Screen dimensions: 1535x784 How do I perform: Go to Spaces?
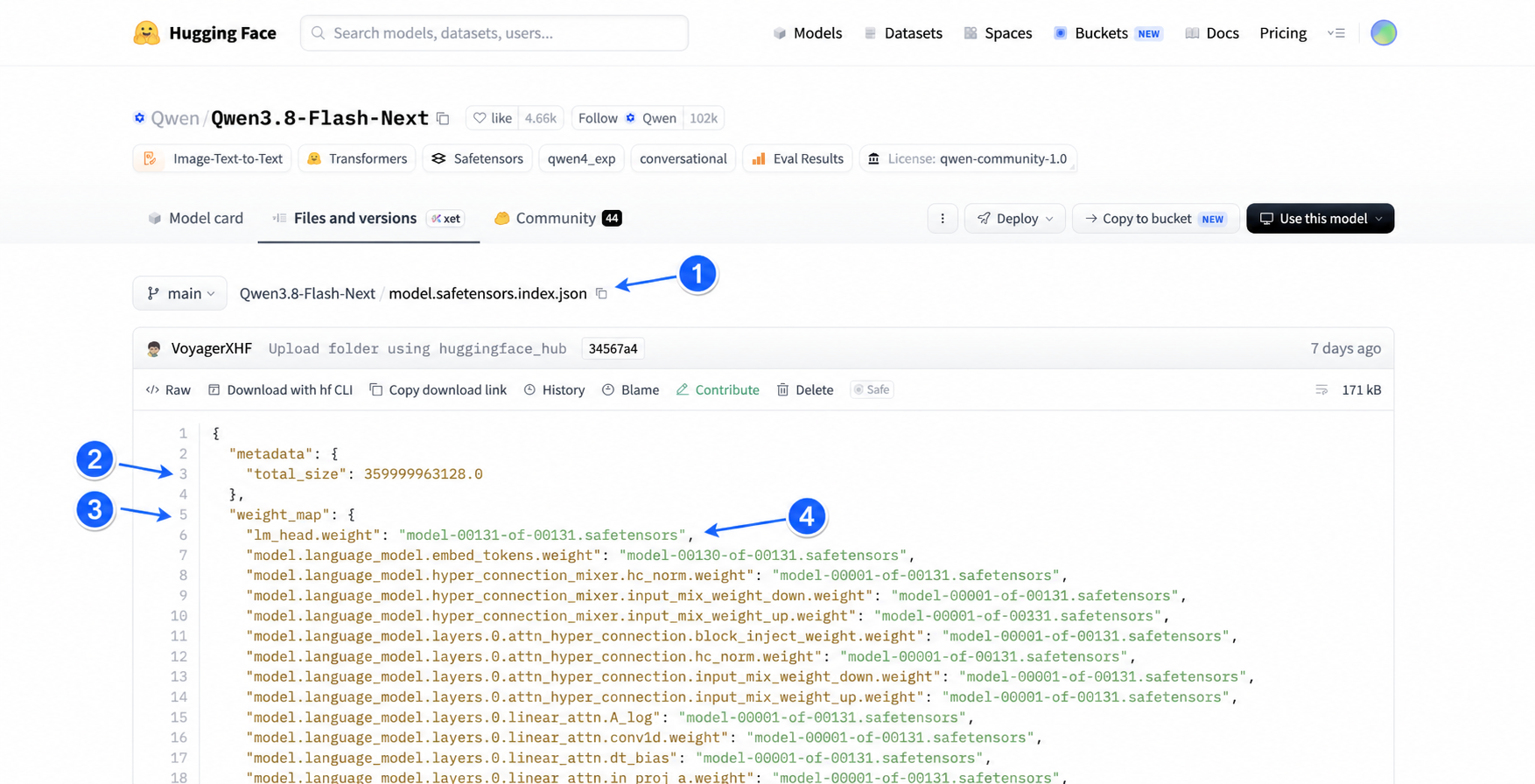click(x=998, y=33)
